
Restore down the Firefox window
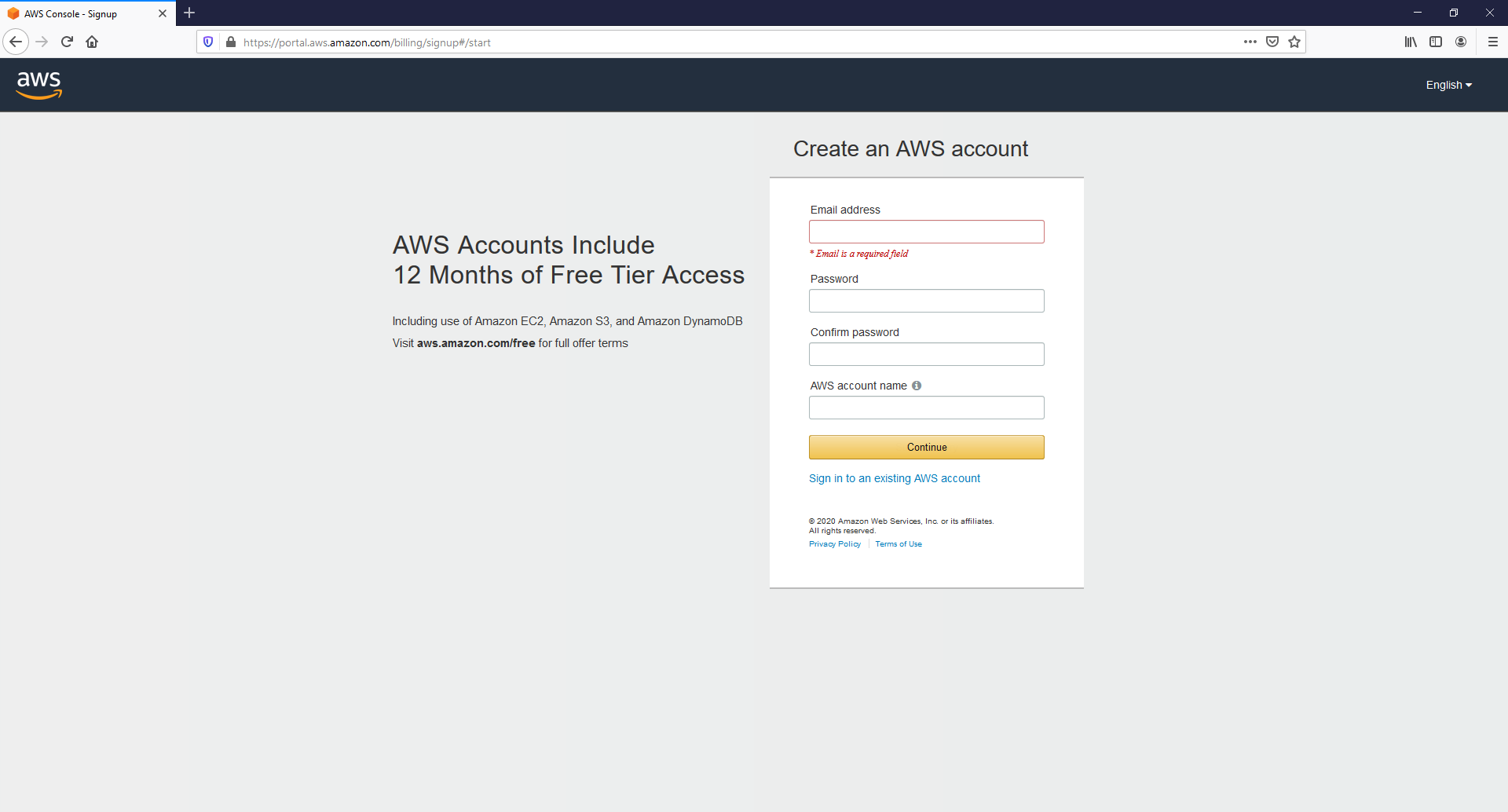[x=1454, y=13]
